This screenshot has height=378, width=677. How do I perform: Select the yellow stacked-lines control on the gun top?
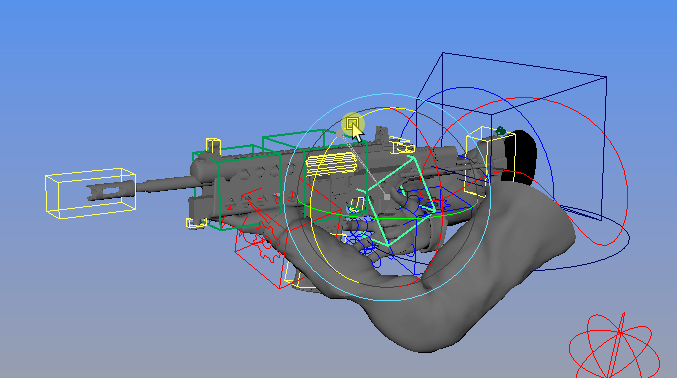point(330,164)
